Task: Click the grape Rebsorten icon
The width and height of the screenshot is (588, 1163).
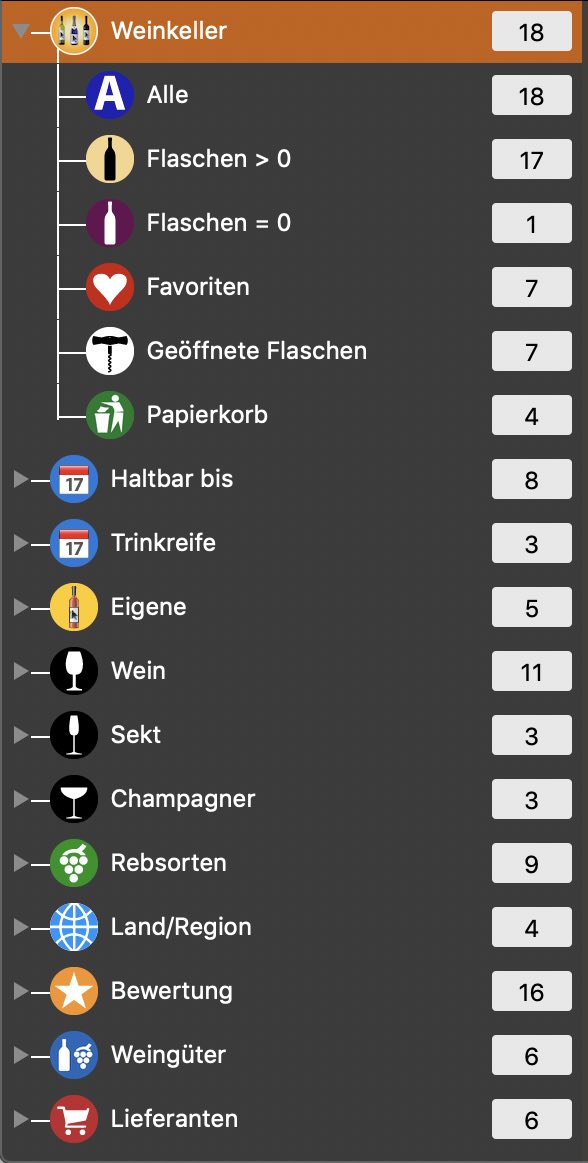Action: [74, 863]
